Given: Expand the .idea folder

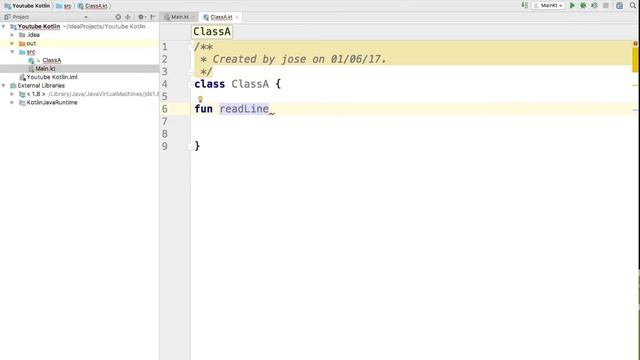Looking at the screenshot, I should (12, 35).
